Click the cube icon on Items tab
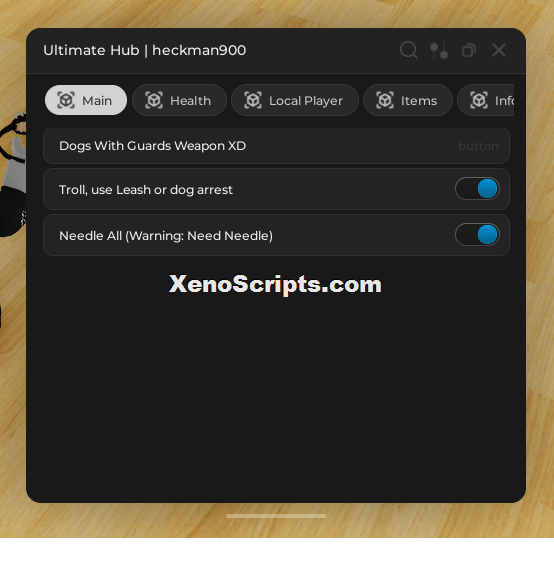 tap(385, 100)
